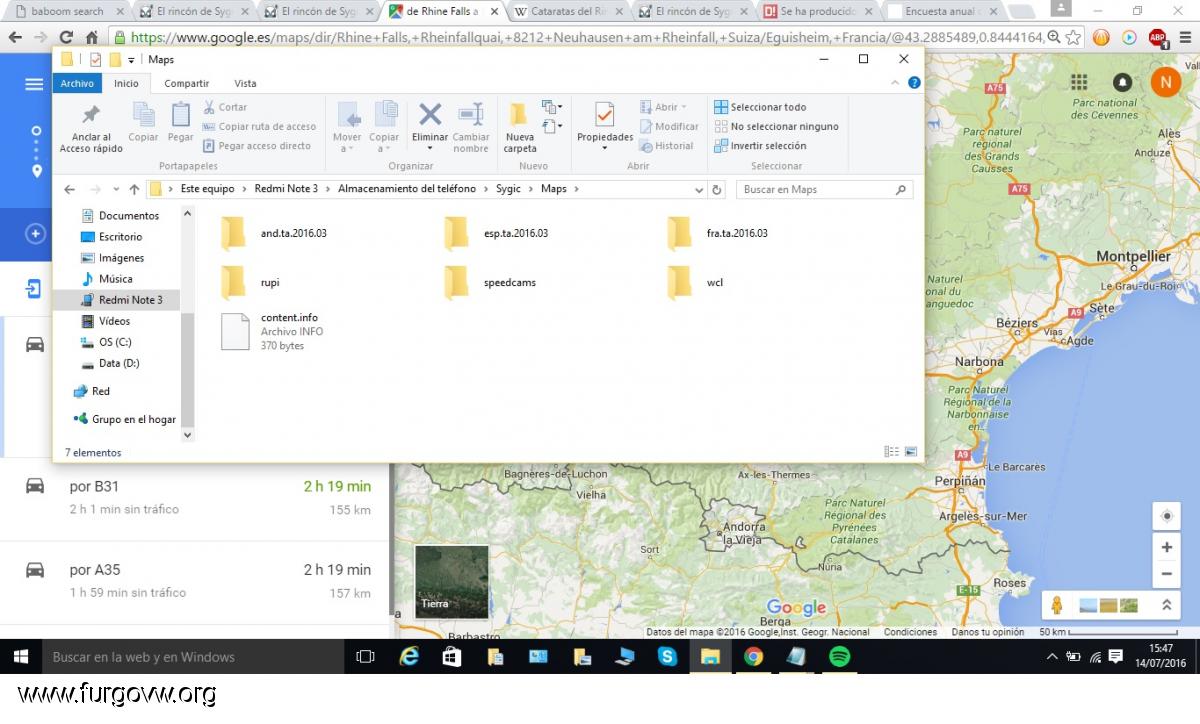Click Almacenamiento del teléfono in address path
Image resolution: width=1200 pixels, height=724 pixels.
[407, 189]
